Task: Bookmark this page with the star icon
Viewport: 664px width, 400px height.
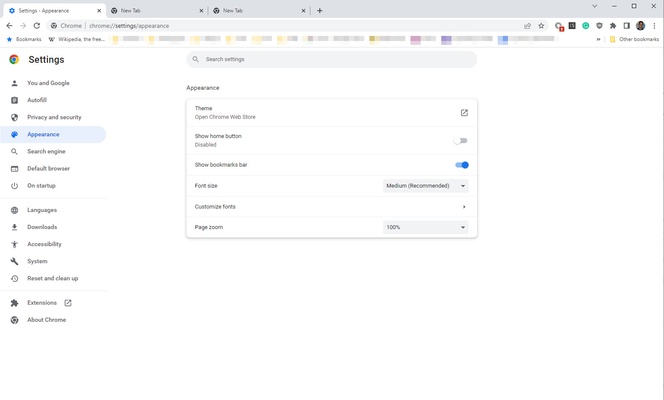Action: [x=541, y=26]
